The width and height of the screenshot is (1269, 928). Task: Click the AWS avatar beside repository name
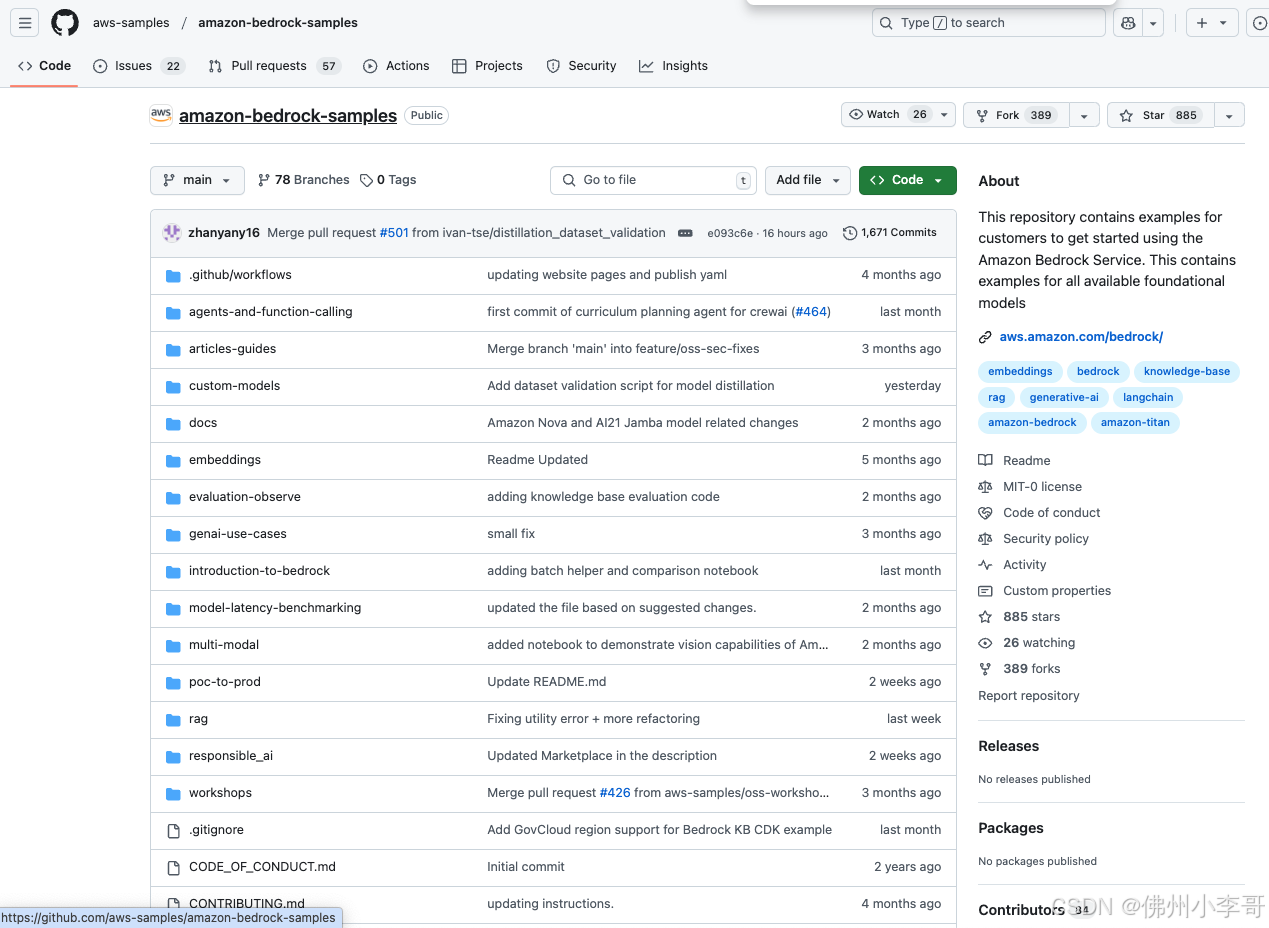click(161, 115)
